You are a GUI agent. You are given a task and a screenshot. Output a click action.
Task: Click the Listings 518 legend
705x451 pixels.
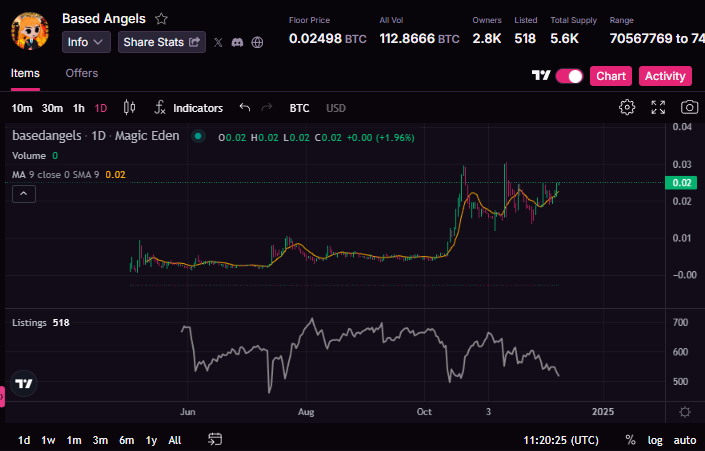point(41,323)
